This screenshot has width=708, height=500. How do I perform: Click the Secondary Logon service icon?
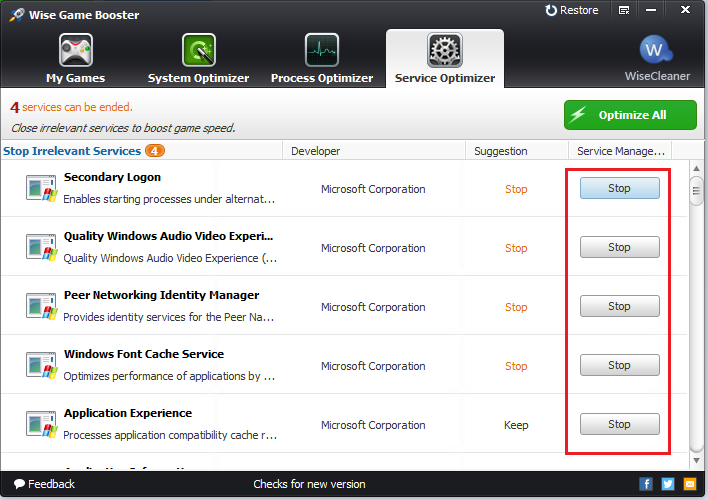41,188
